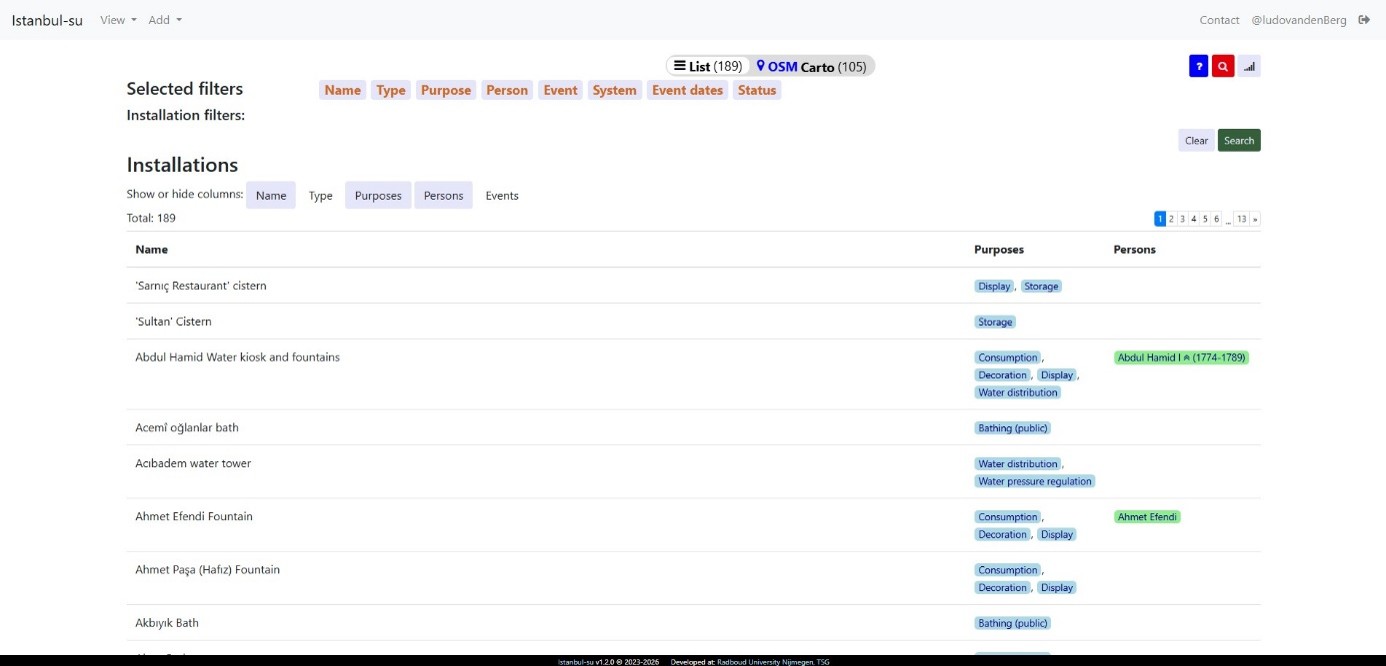Open Ahmet Efendi Fountain entry
Image resolution: width=1386 pixels, height=666 pixels.
(x=194, y=517)
